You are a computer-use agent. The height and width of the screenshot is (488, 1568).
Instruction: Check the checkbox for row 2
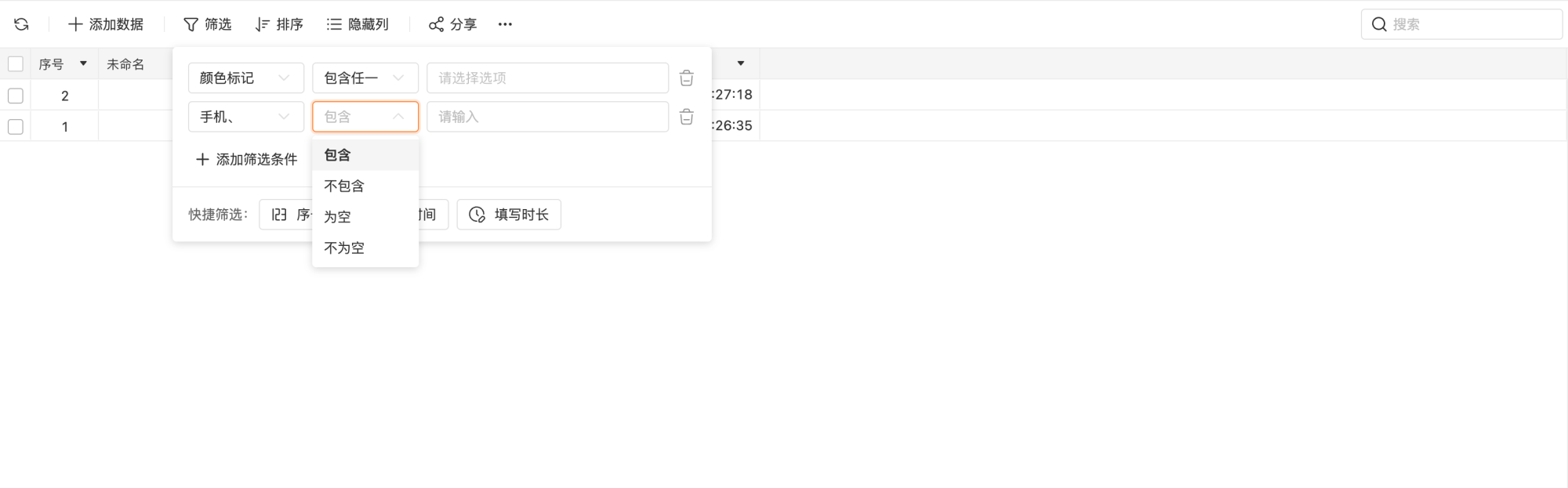point(16,96)
